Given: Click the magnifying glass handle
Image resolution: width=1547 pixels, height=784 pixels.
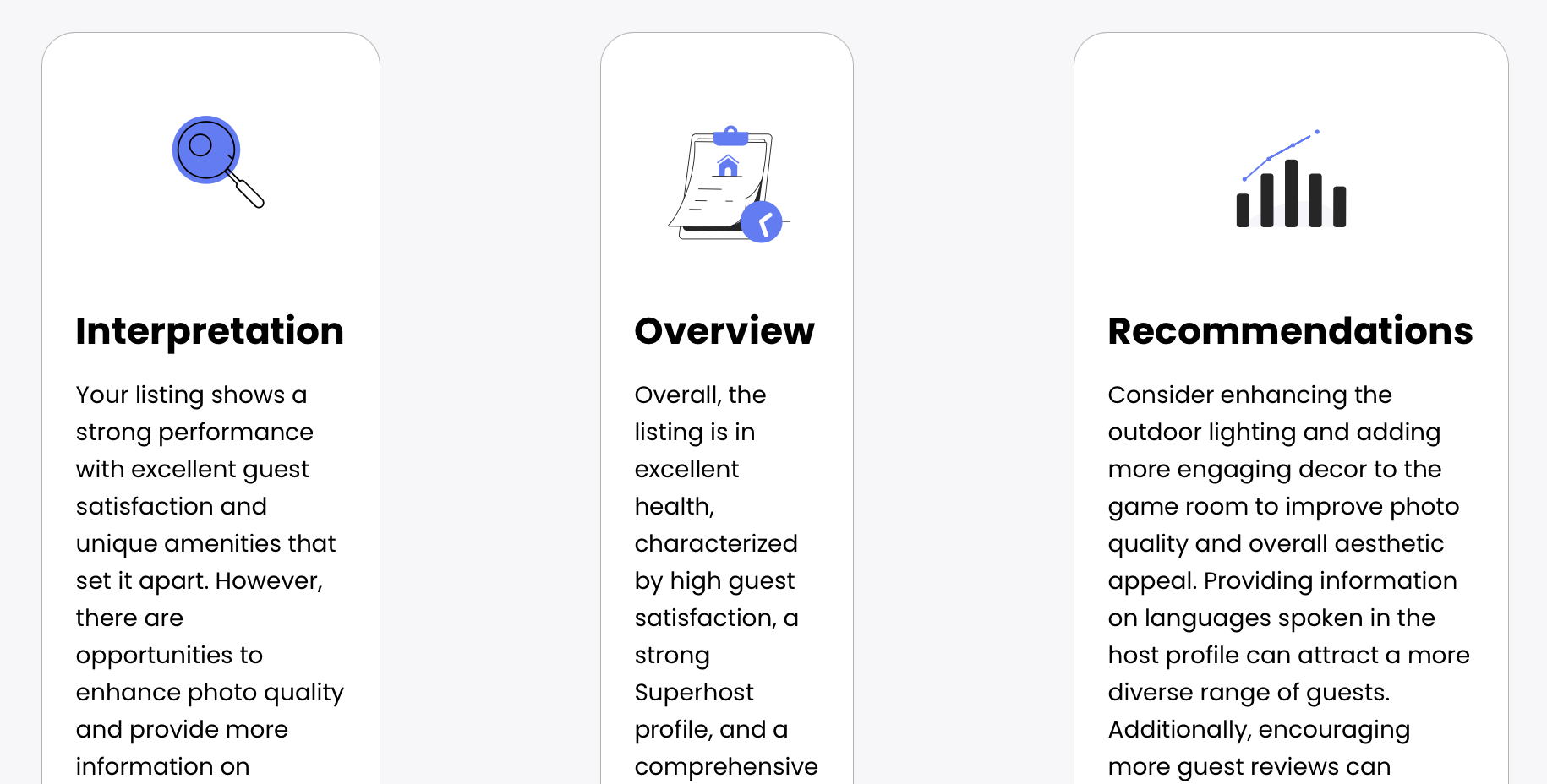Looking at the screenshot, I should click(247, 190).
